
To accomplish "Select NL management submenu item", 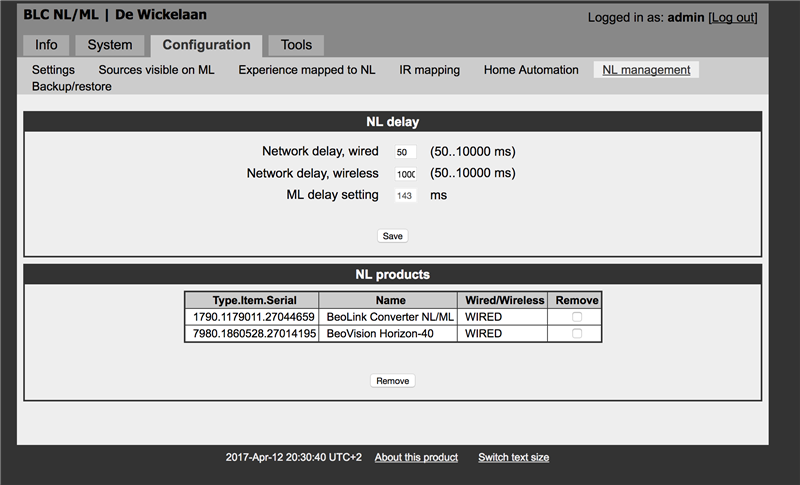I will pyautogui.click(x=646, y=70).
